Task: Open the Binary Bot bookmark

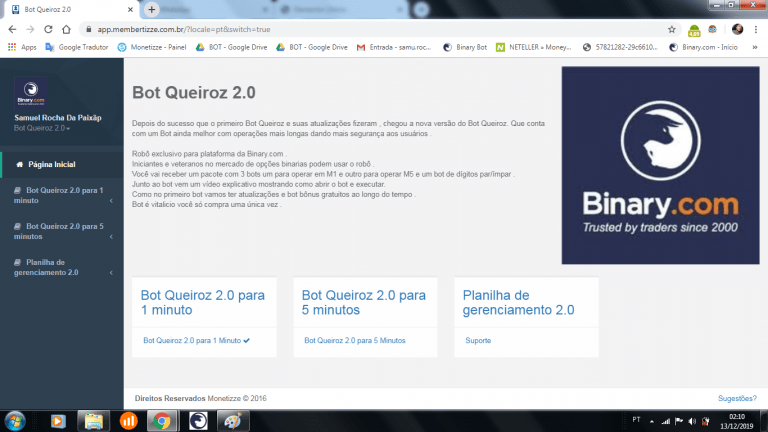Action: [465, 47]
